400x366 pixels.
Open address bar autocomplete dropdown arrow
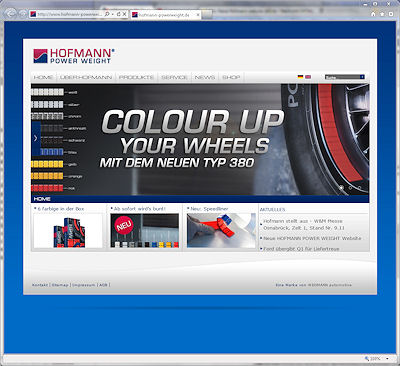[x=113, y=14]
